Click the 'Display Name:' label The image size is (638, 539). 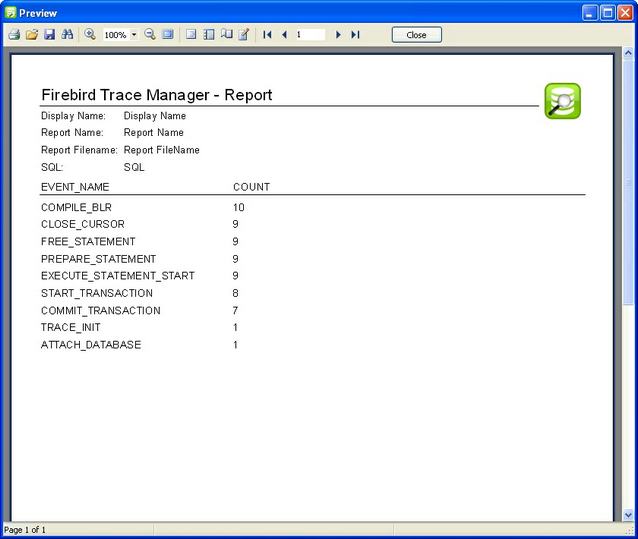(x=73, y=116)
